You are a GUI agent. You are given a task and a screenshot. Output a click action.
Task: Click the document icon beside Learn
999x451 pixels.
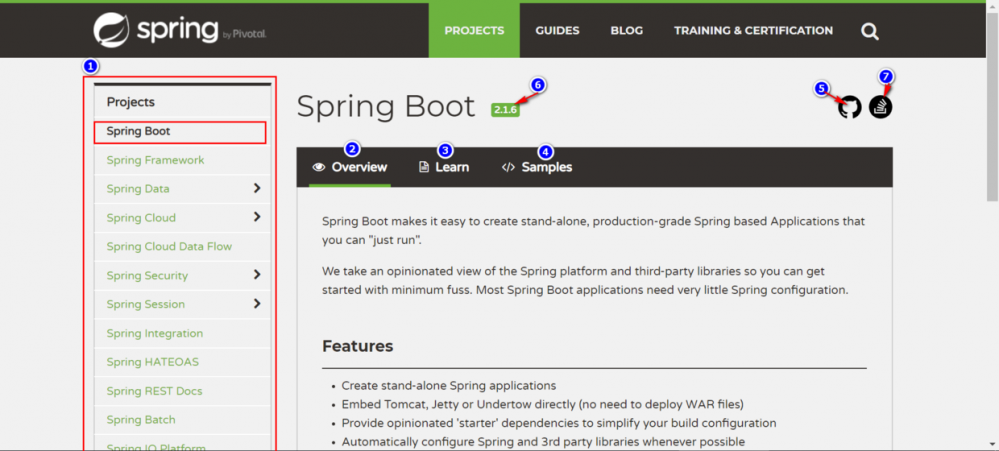click(x=424, y=168)
